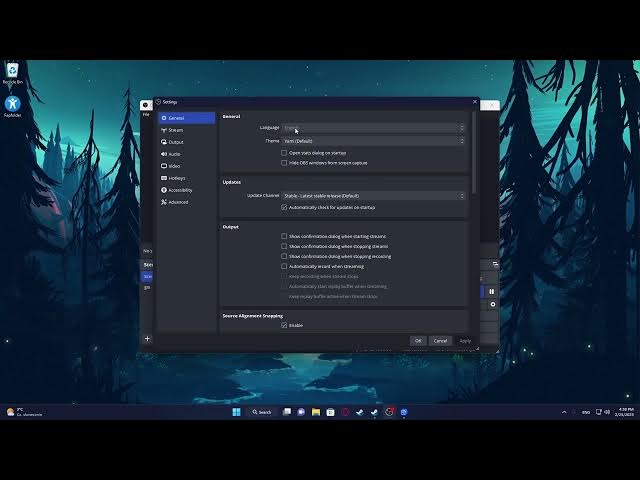Enable Open stats dialog on startup
The height and width of the screenshot is (480, 640).
tap(284, 153)
